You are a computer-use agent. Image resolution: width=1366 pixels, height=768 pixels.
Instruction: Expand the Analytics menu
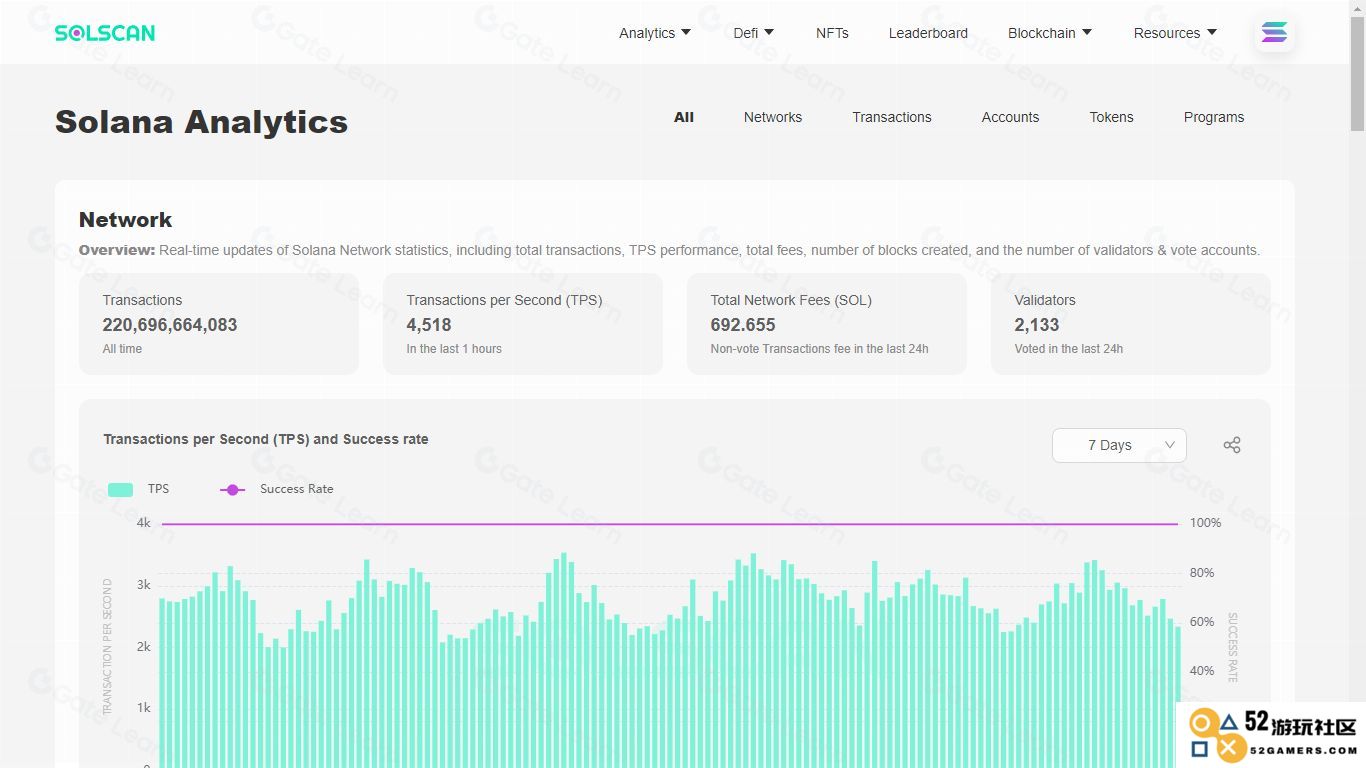point(655,33)
